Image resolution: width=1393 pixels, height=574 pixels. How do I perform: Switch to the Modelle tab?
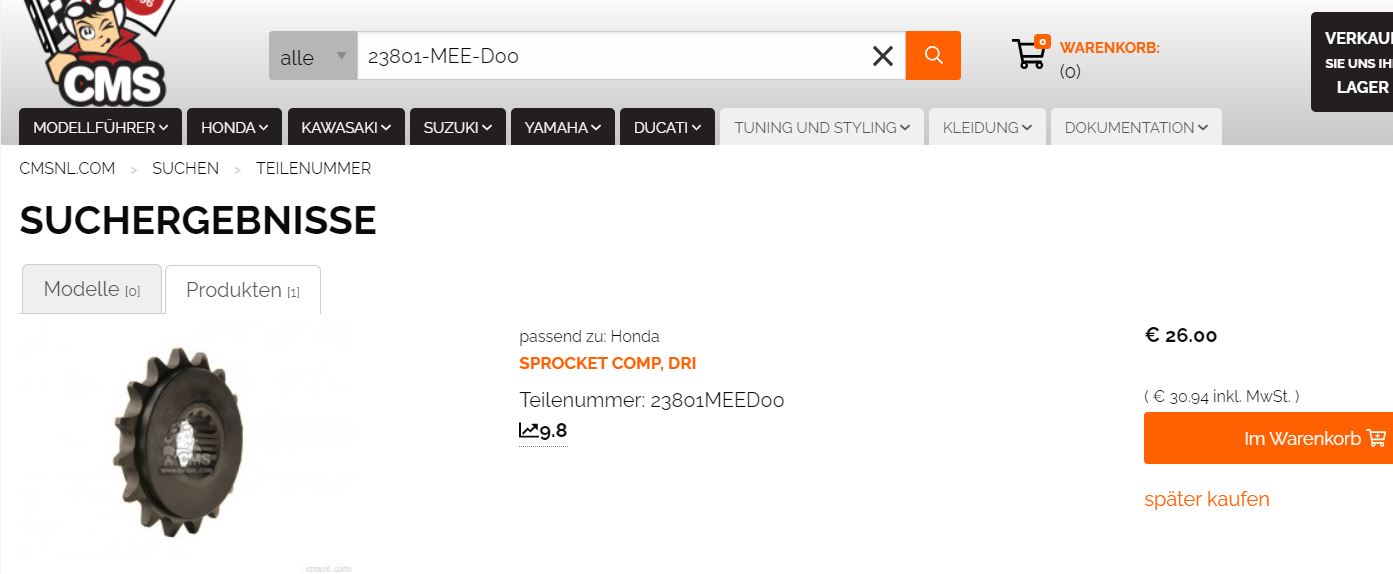coord(91,290)
